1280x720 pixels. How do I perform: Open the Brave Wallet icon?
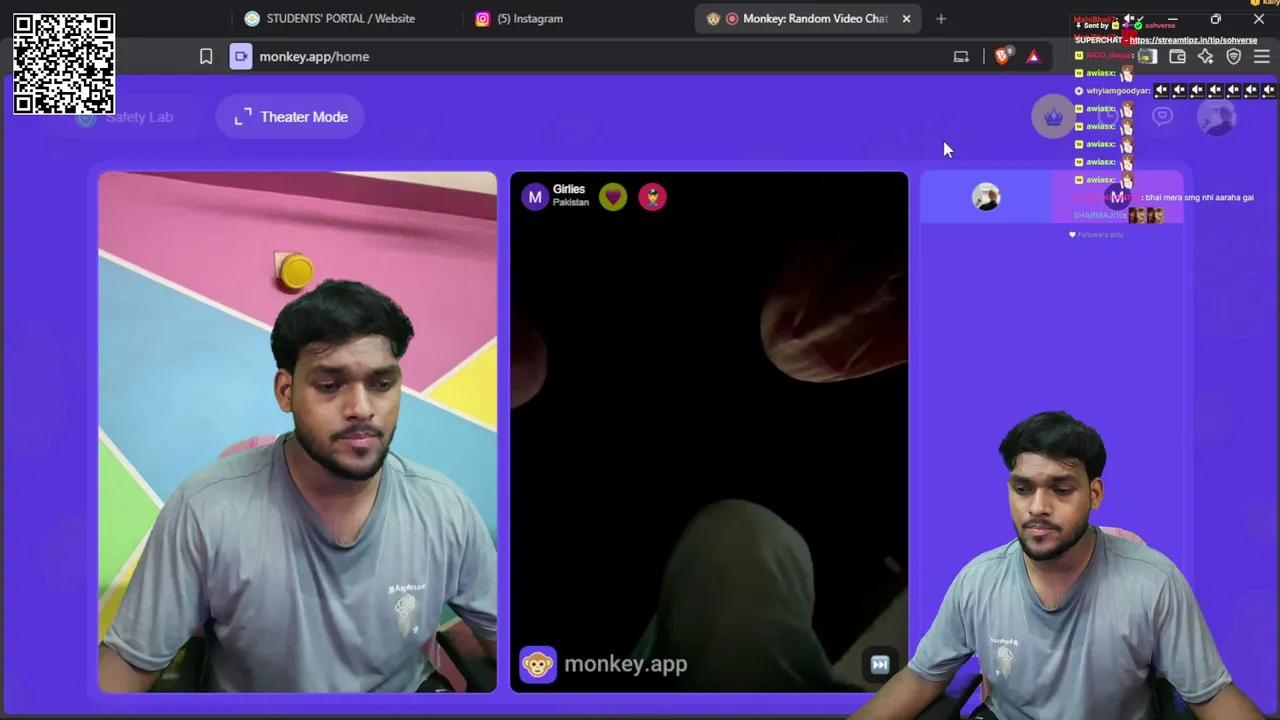click(x=1177, y=57)
